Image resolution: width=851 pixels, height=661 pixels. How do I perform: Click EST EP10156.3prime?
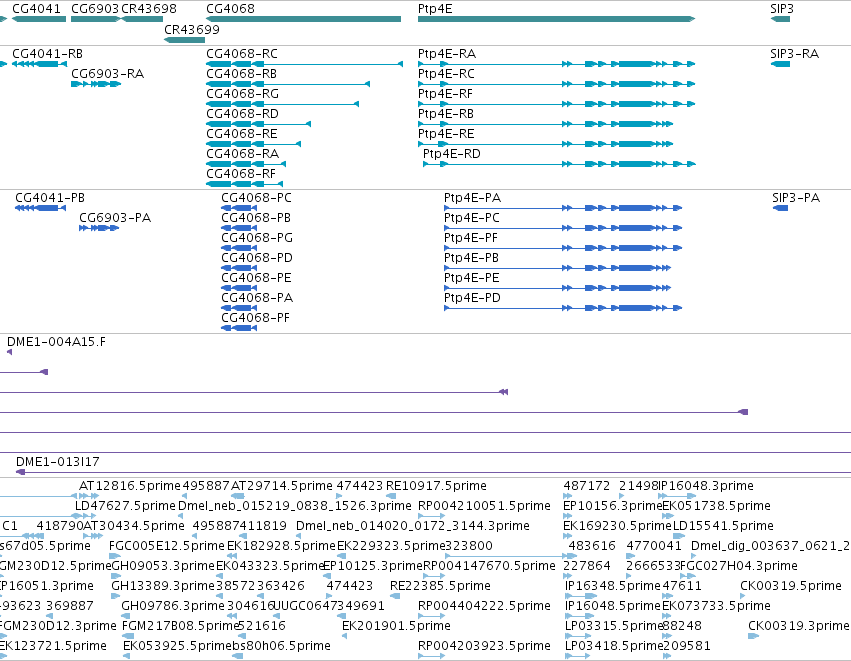pyautogui.click(x=612, y=506)
